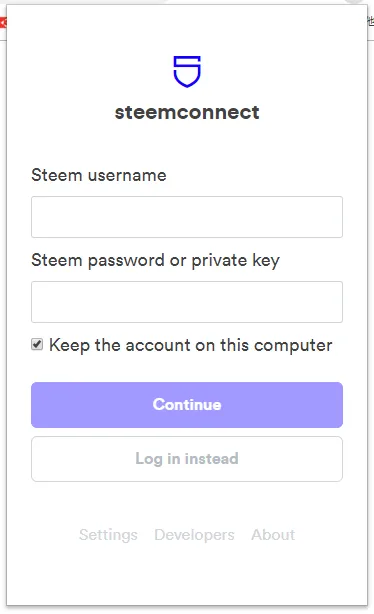Click the Steem username label
The image size is (374, 614).
[x=99, y=175]
